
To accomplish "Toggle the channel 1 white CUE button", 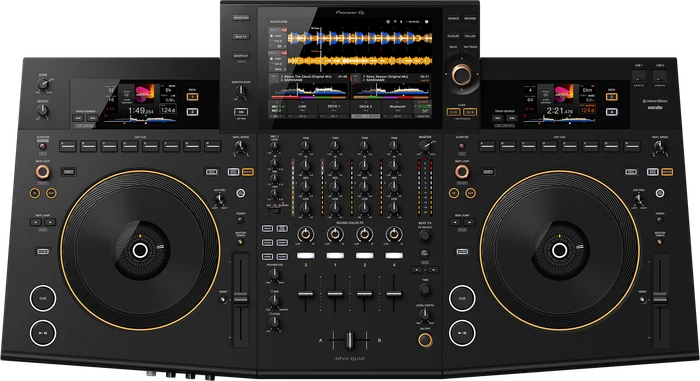I will tap(335, 255).
